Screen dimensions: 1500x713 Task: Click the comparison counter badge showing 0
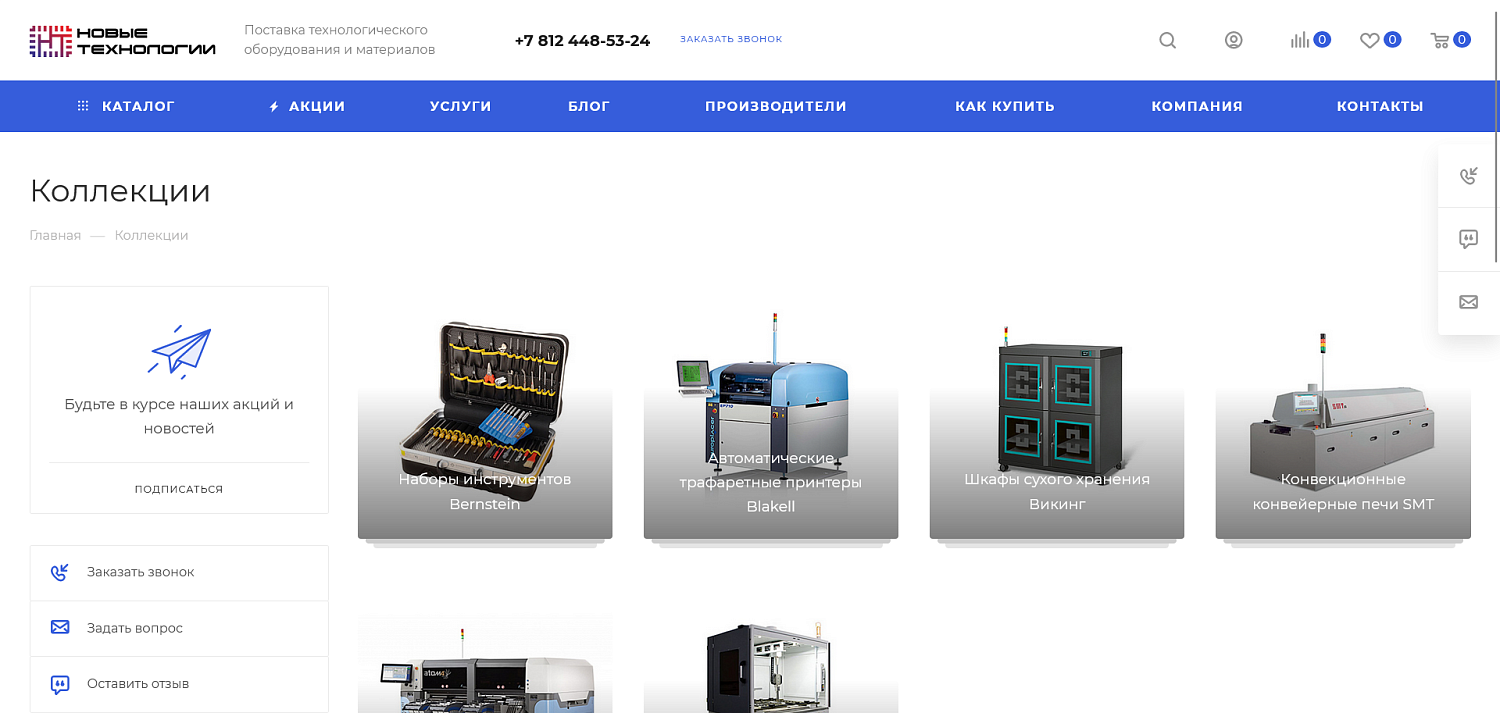click(1322, 40)
